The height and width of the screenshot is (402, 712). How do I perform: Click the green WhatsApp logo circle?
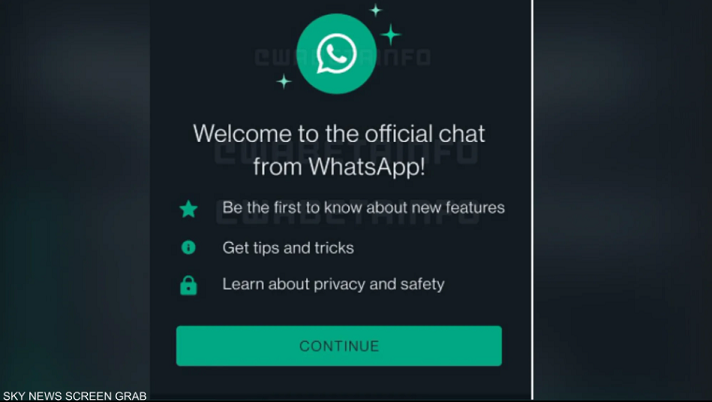tap(336, 54)
